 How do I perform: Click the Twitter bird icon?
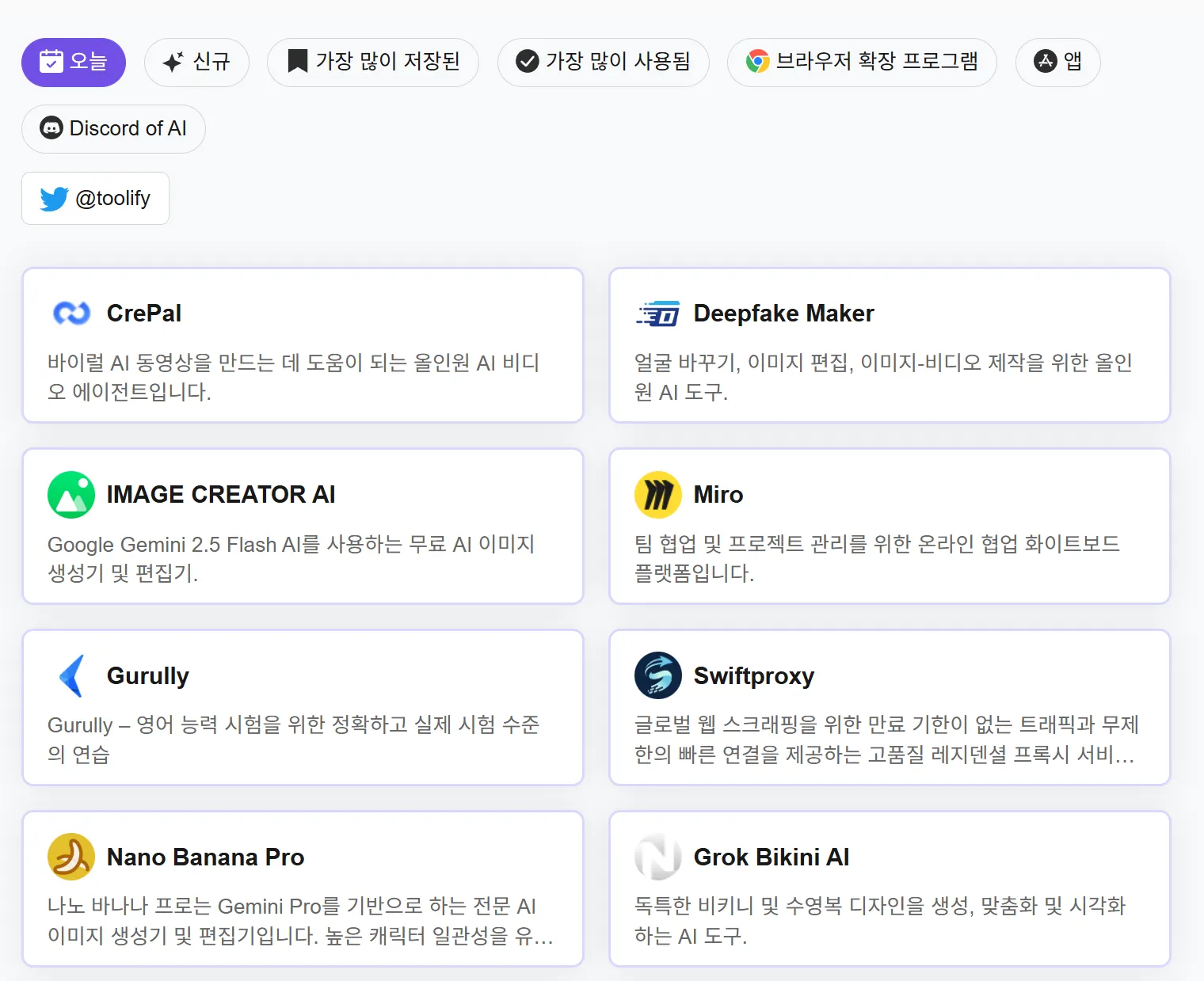(x=55, y=199)
